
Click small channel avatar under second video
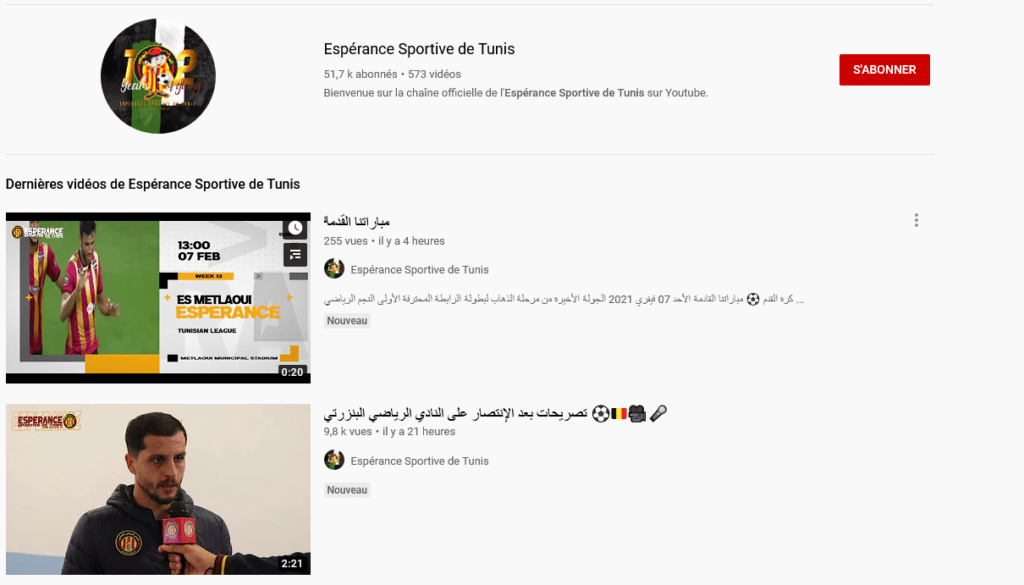334,460
